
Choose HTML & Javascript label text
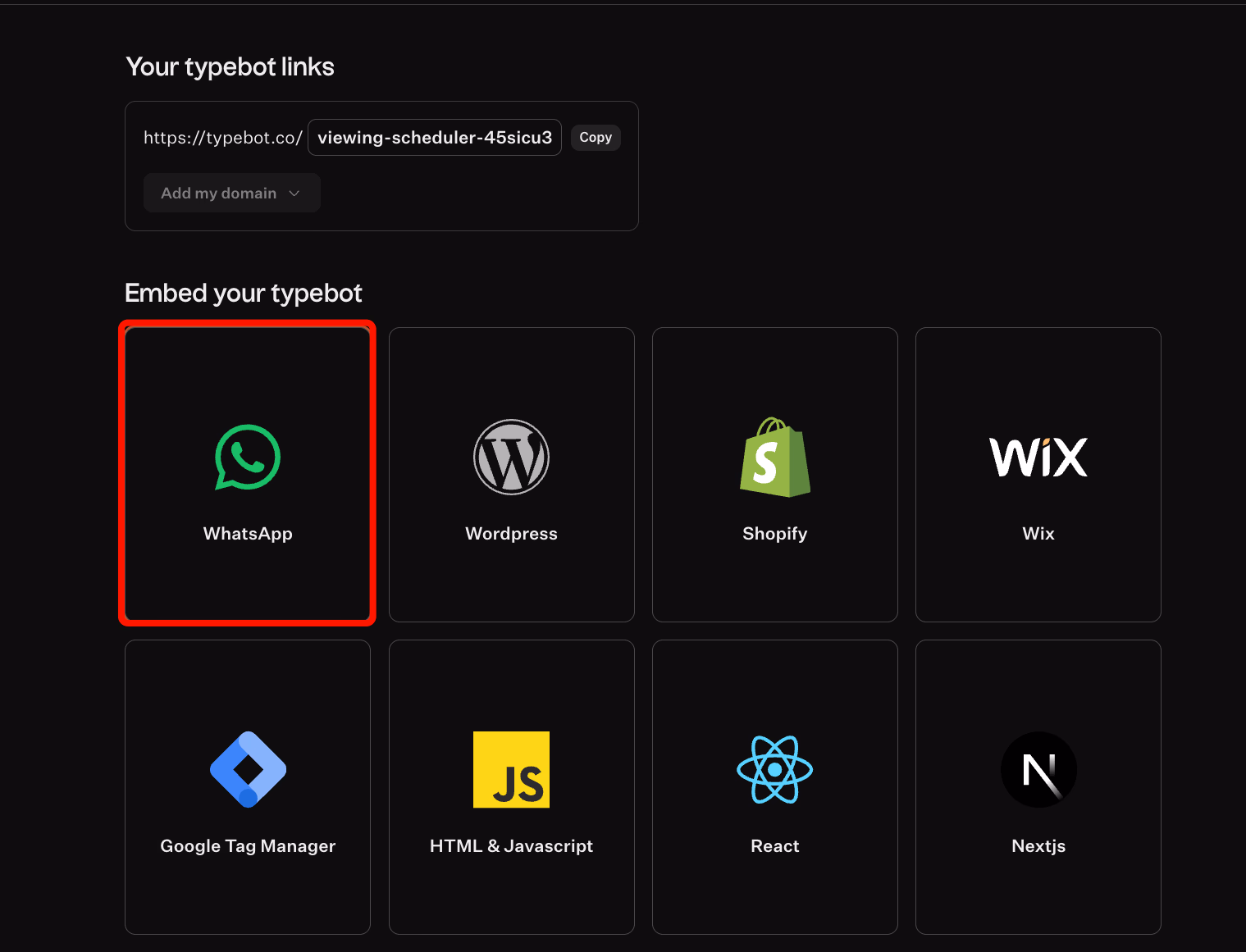coord(511,846)
